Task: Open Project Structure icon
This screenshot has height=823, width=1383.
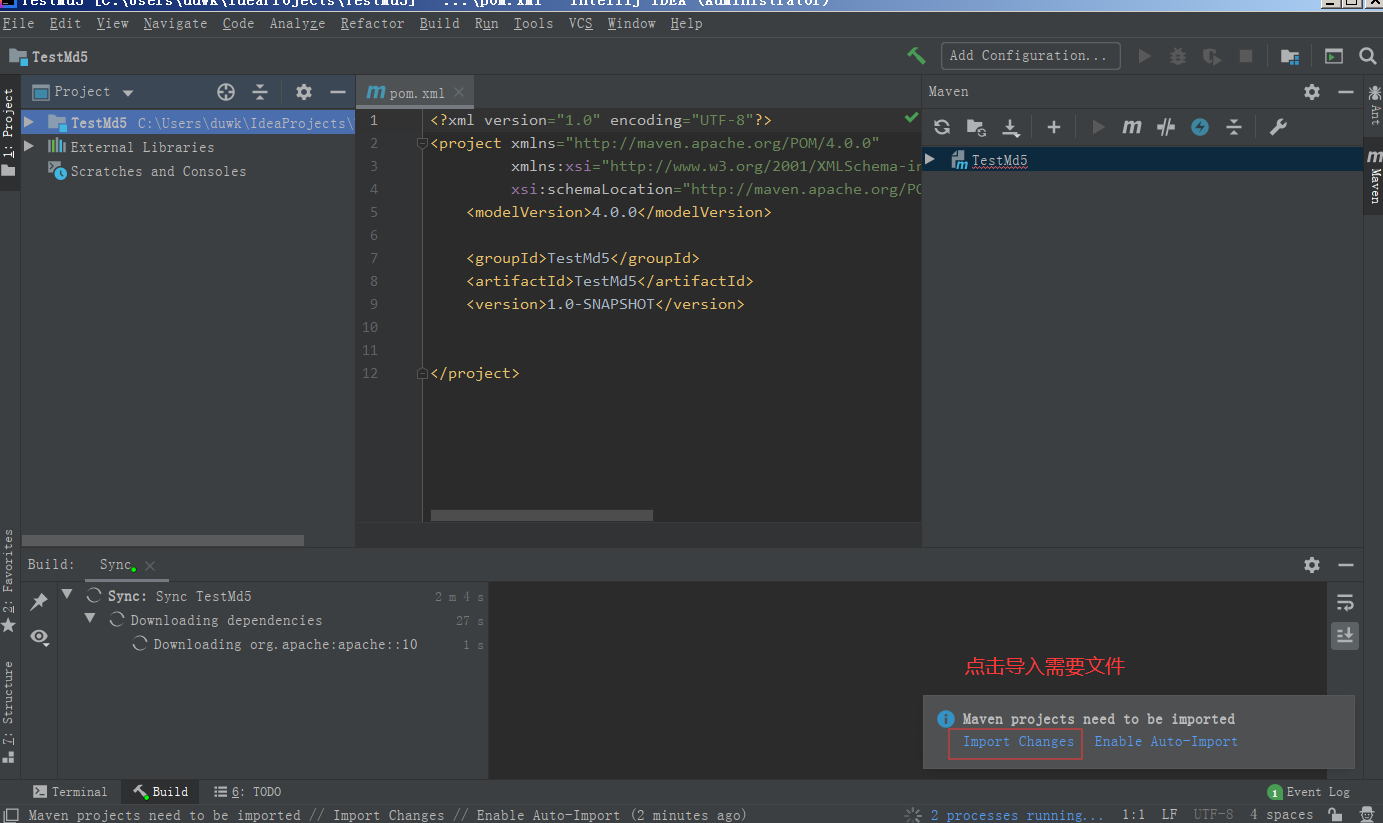Action: tap(1290, 57)
